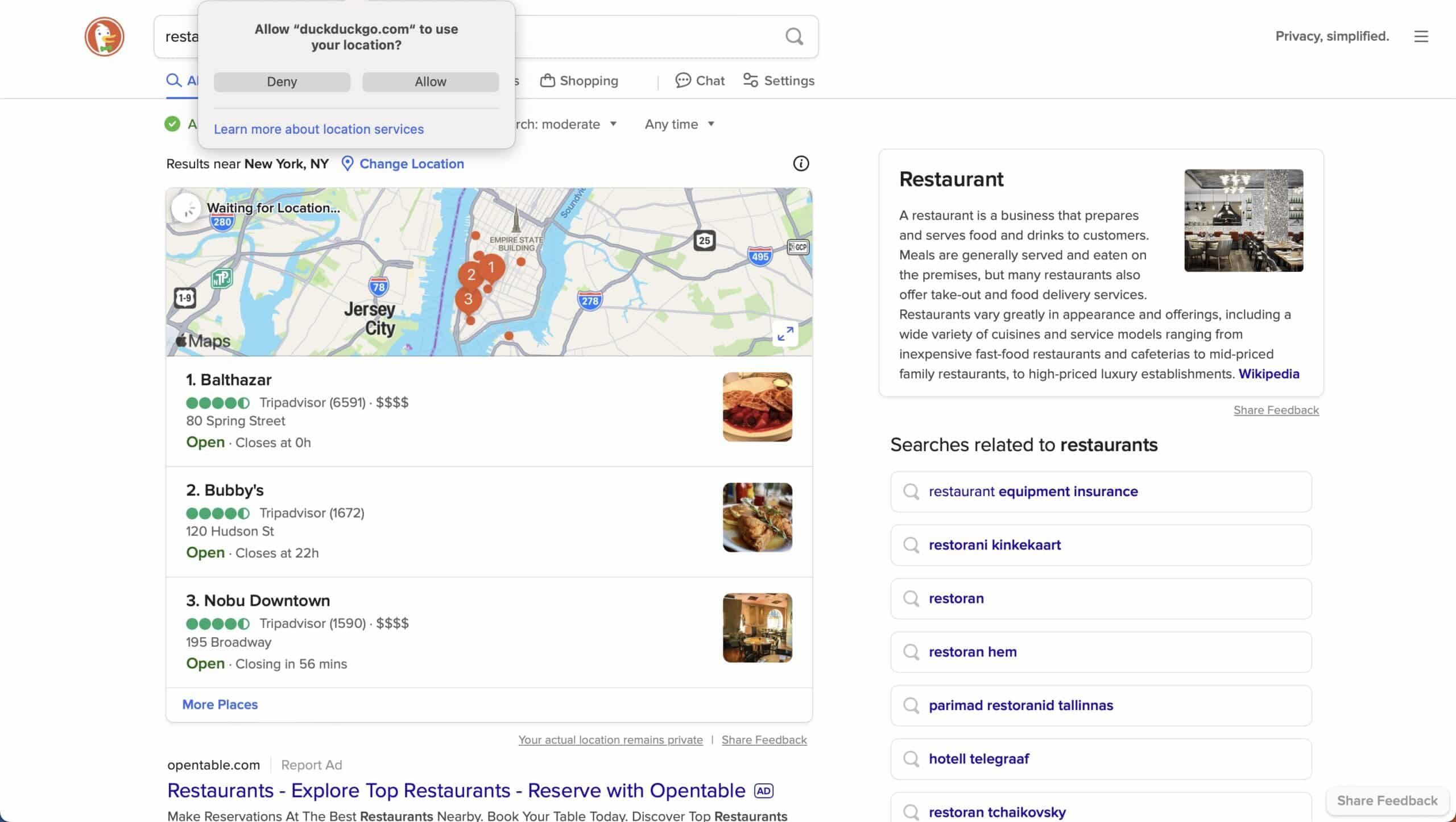Click the green checkmark icon below All tab
The width and height of the screenshot is (1456, 822).
coord(172,124)
